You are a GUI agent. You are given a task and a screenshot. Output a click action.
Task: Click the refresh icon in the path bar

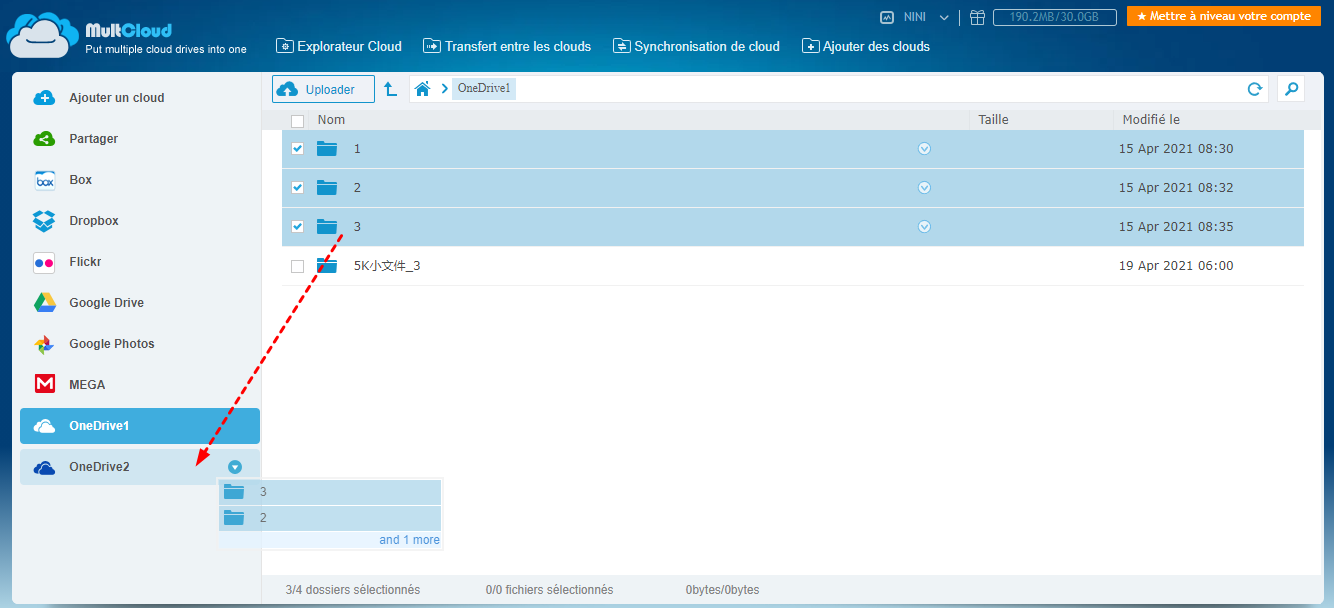(x=1254, y=89)
